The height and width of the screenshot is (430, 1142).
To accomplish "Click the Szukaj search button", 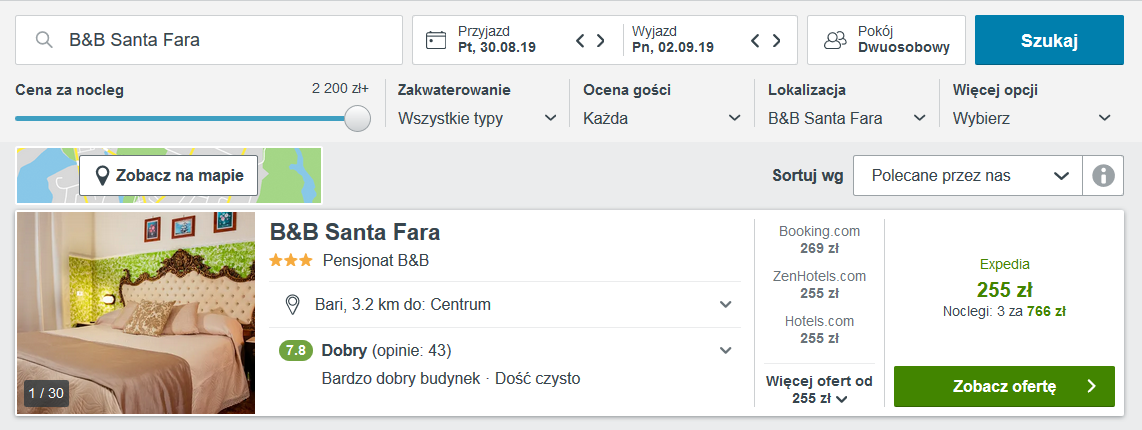I will tap(1049, 40).
